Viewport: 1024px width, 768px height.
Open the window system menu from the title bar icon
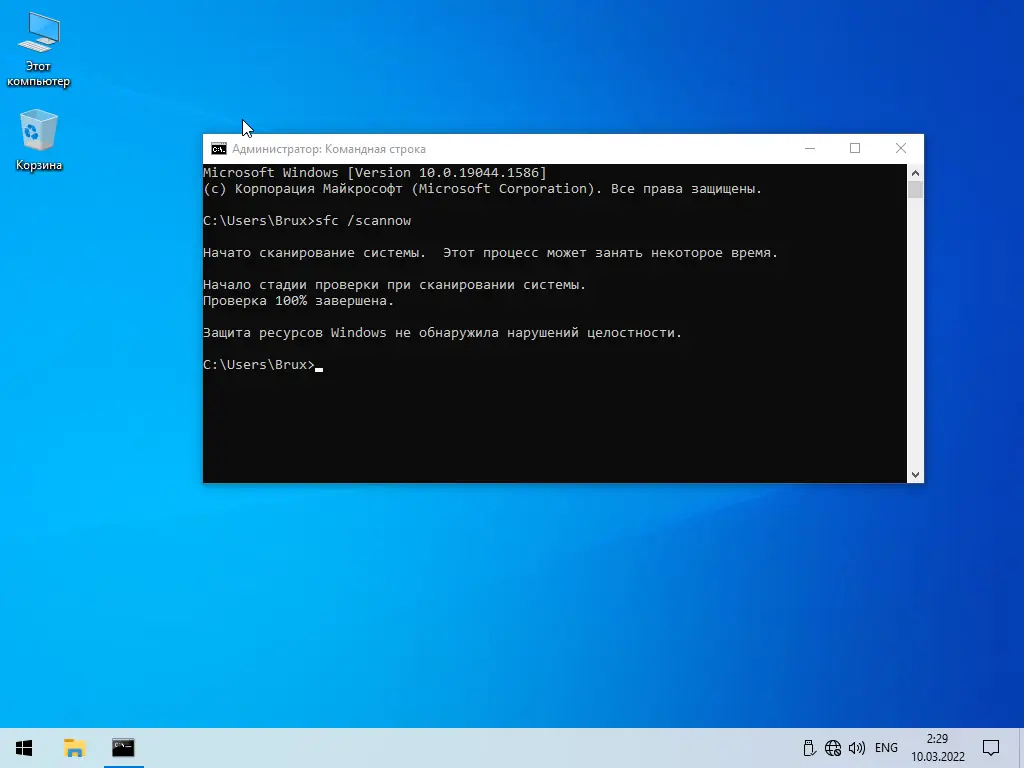tap(218, 148)
